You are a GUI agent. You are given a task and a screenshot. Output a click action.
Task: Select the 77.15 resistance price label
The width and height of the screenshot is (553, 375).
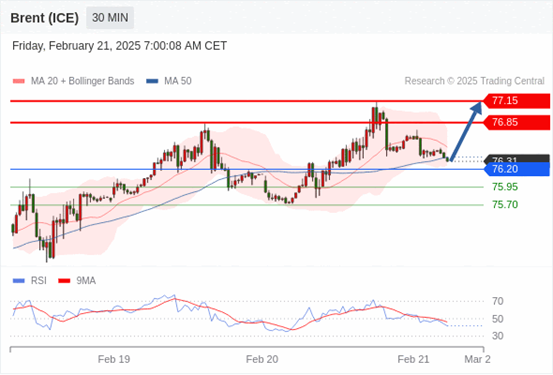tap(516, 101)
